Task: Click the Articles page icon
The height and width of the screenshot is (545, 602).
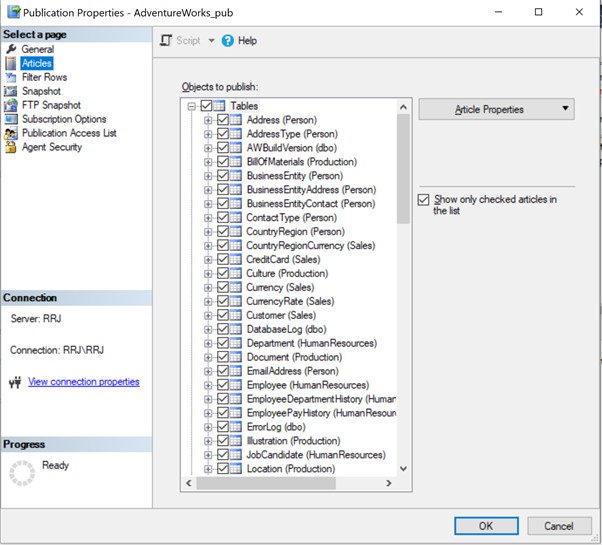Action: pyautogui.click(x=11, y=63)
